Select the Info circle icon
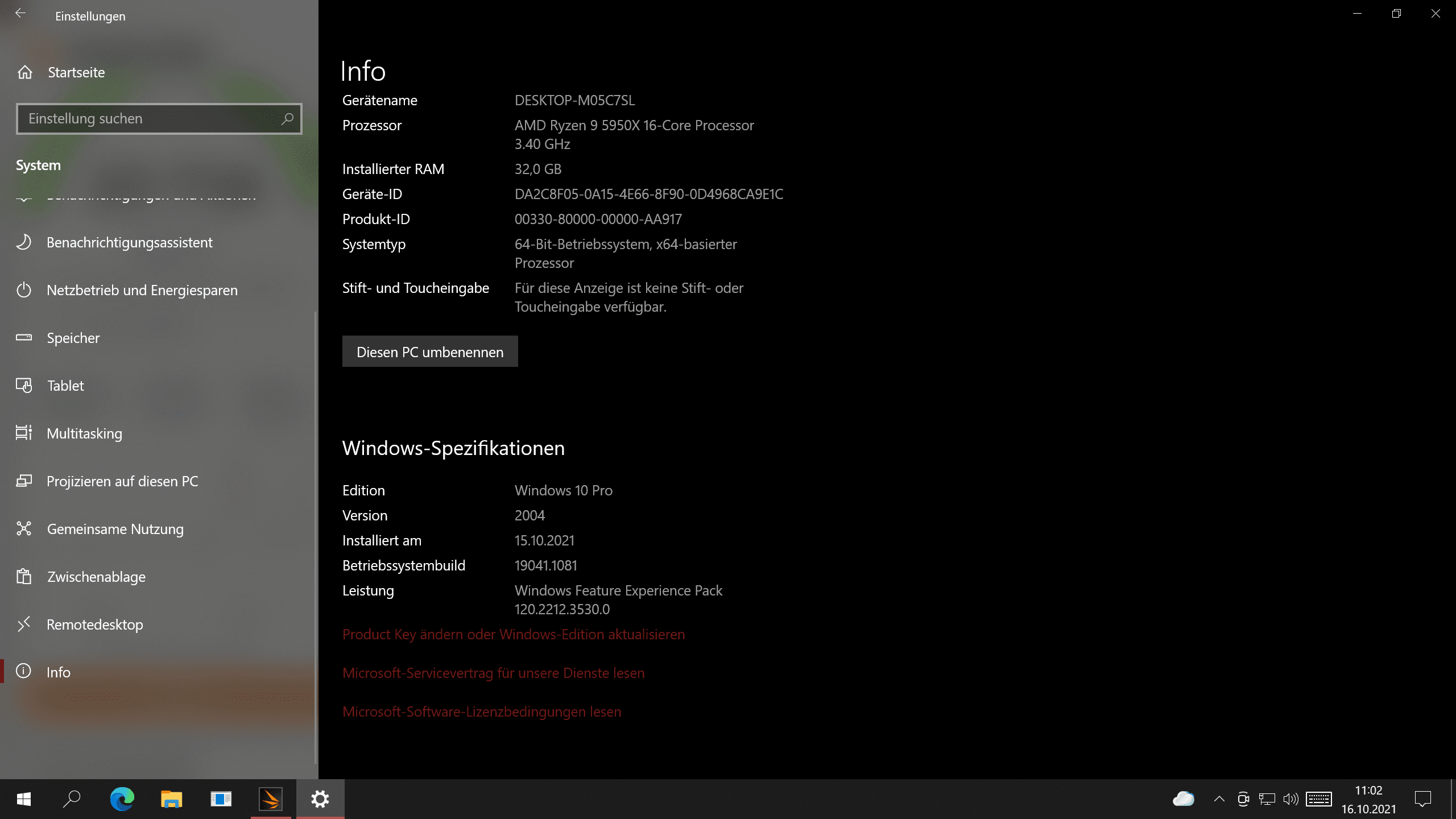This screenshot has width=1456, height=819. (24, 671)
